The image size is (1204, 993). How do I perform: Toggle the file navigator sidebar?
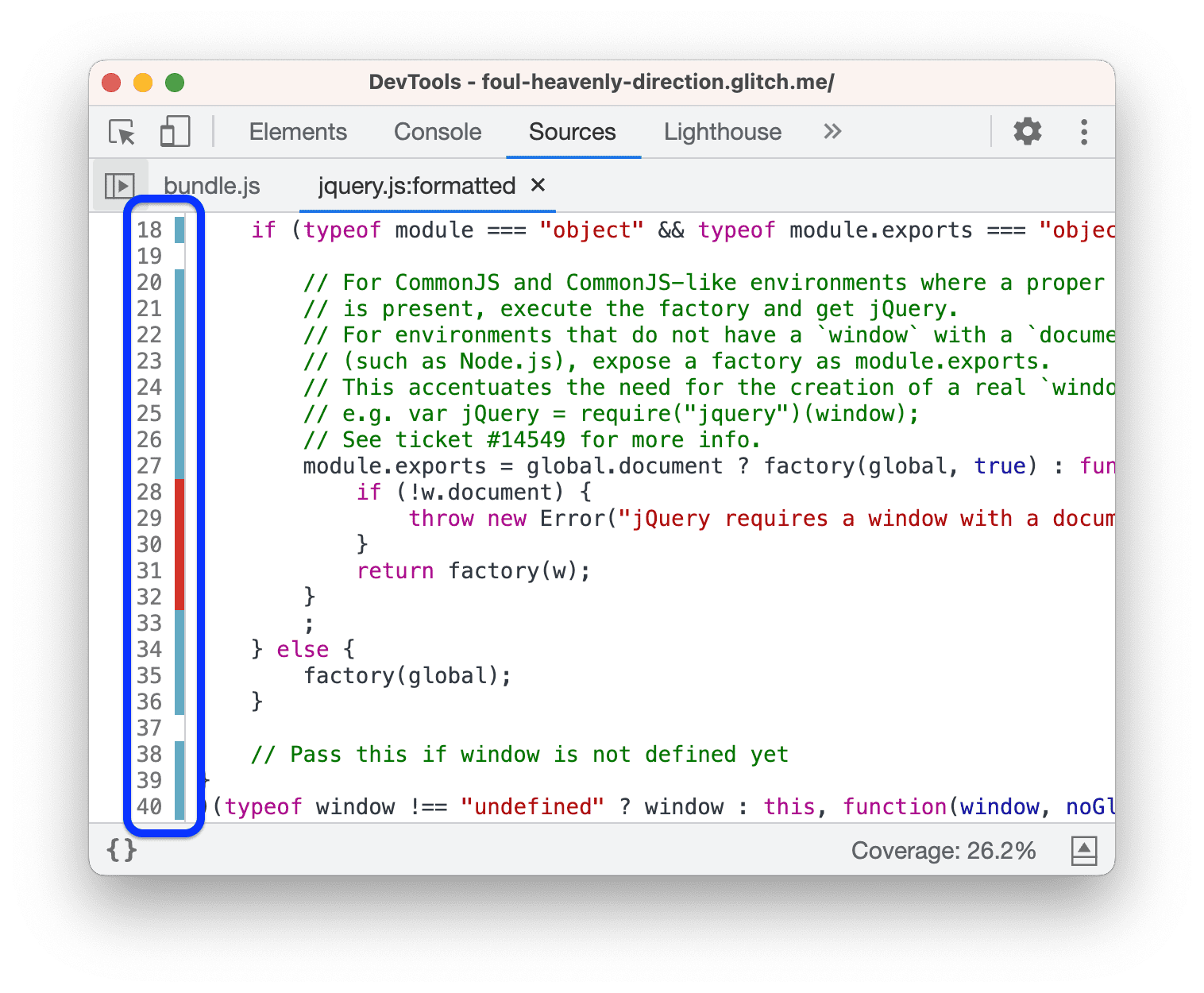[x=120, y=186]
